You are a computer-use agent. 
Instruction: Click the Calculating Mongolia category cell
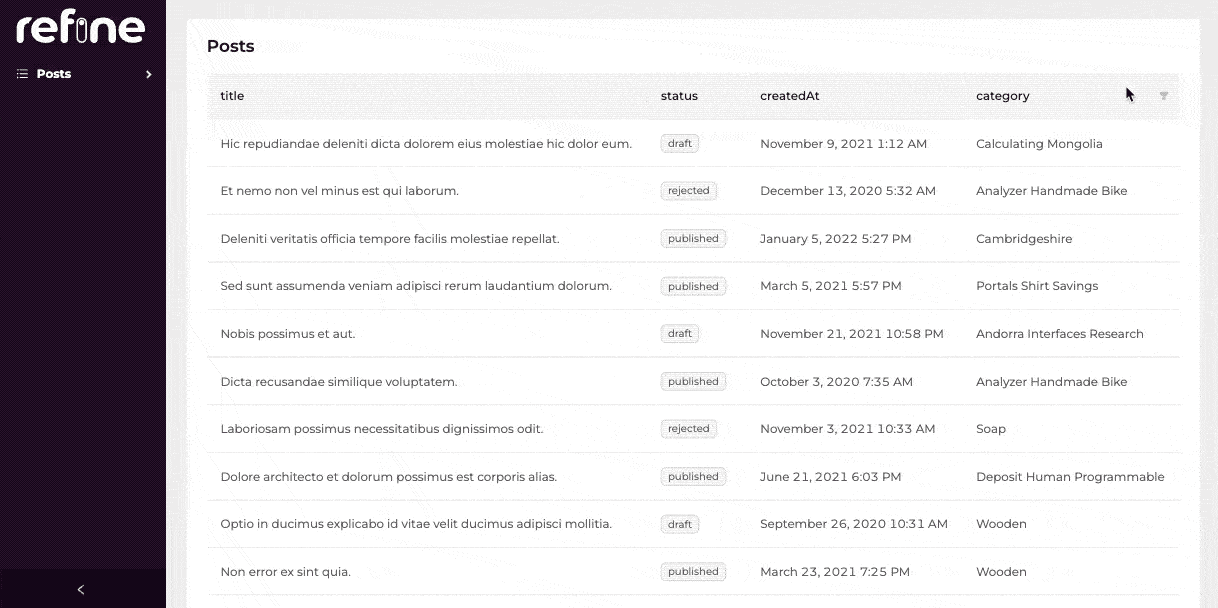tap(1039, 144)
